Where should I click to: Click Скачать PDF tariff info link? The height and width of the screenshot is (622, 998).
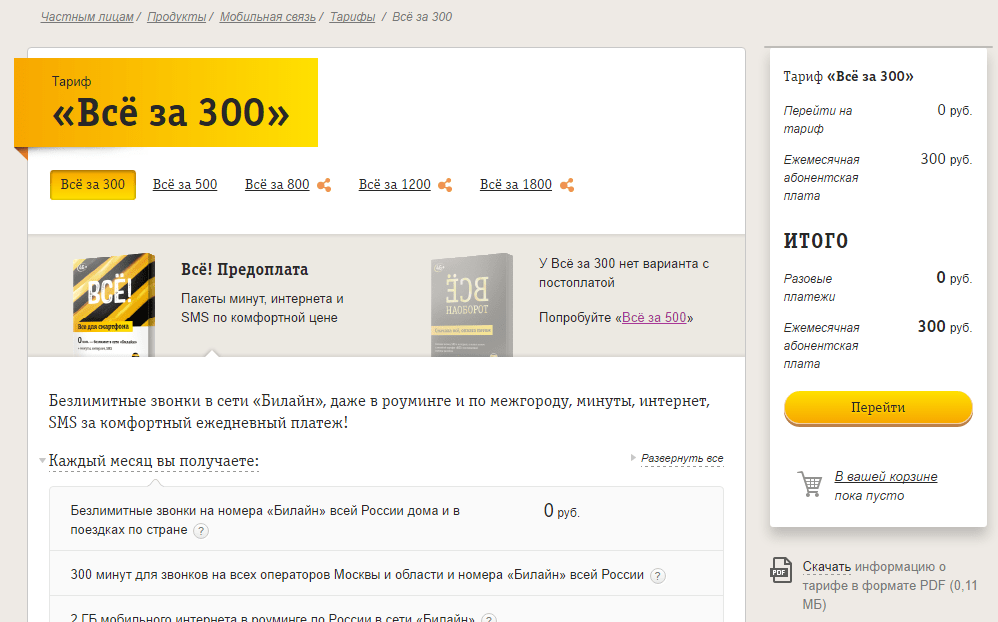coord(826,566)
